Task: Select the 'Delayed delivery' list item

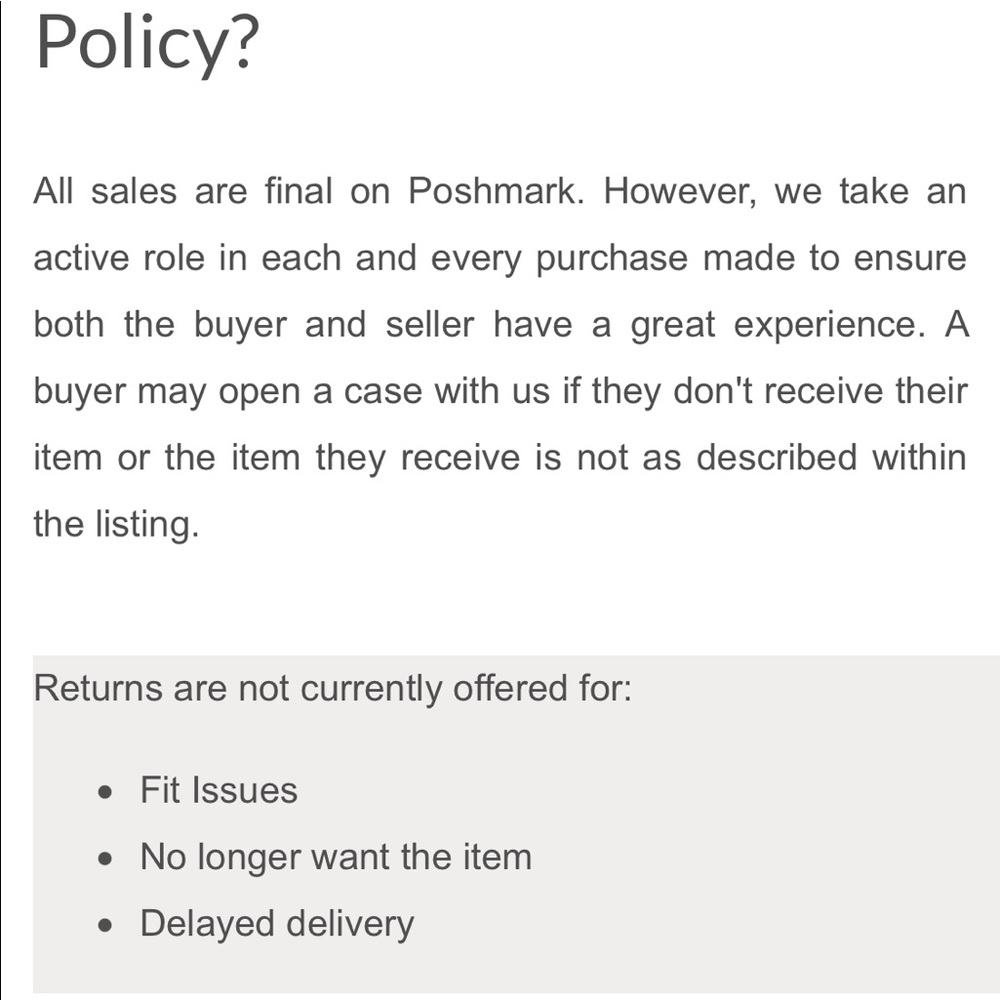Action: [x=277, y=923]
